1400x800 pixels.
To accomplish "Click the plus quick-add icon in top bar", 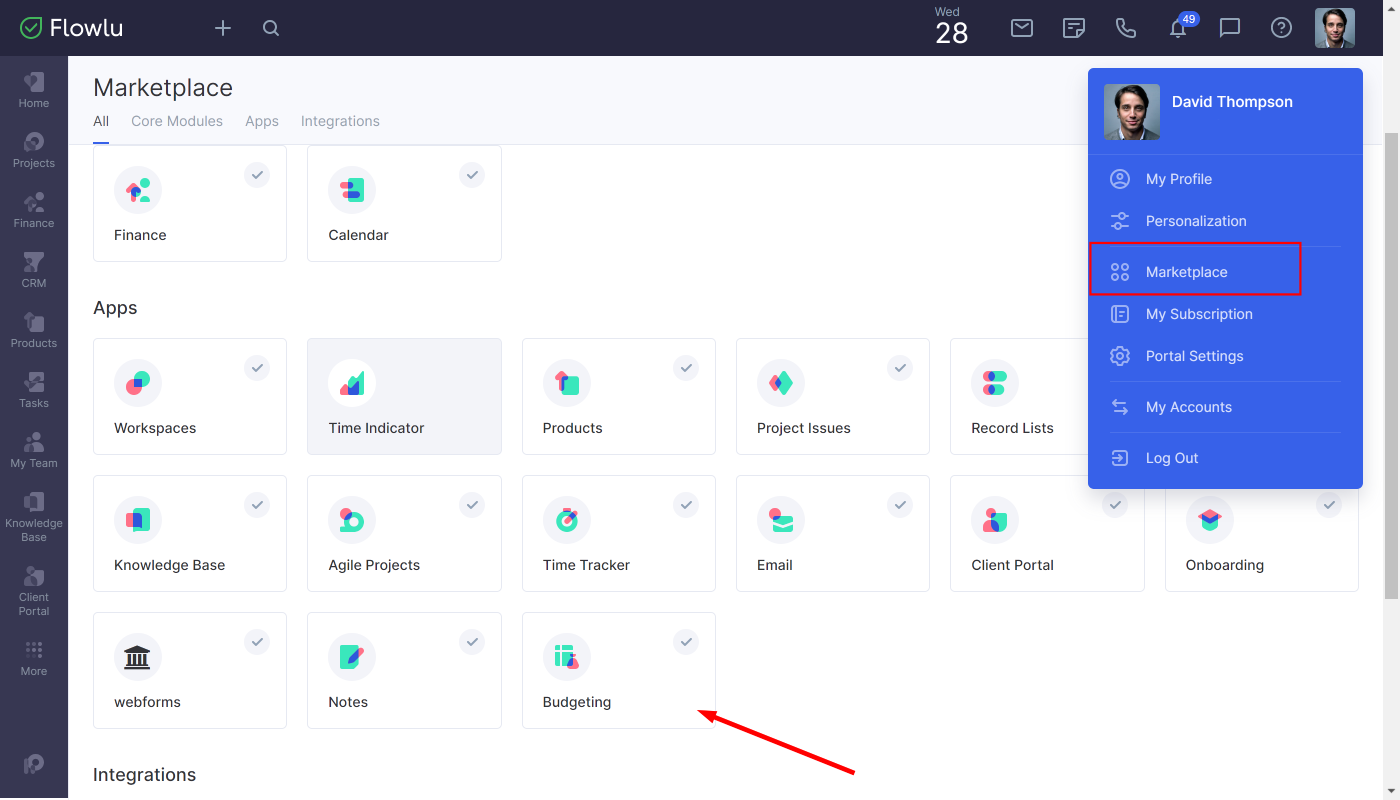I will [x=223, y=28].
